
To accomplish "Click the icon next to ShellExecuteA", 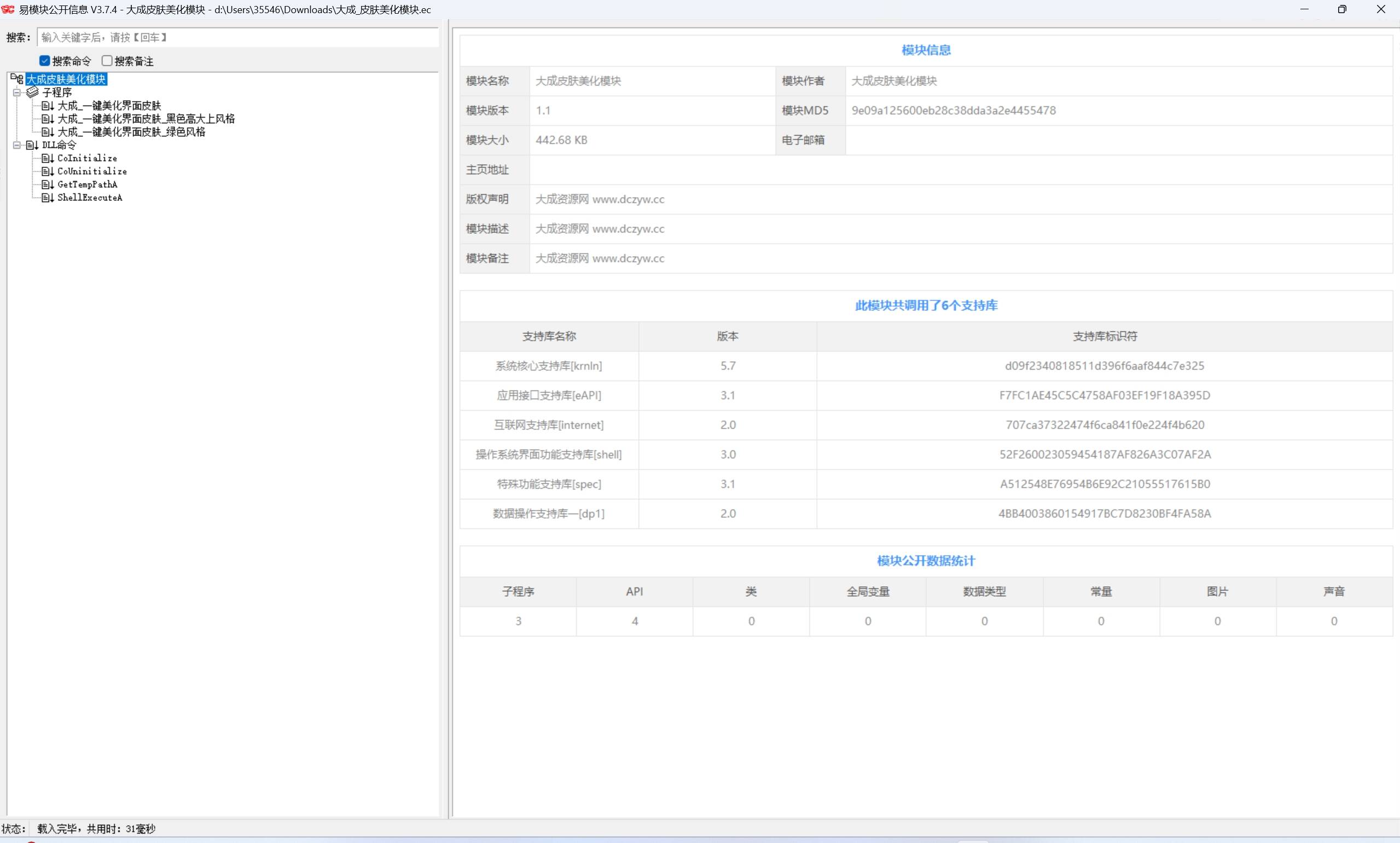I will (48, 198).
